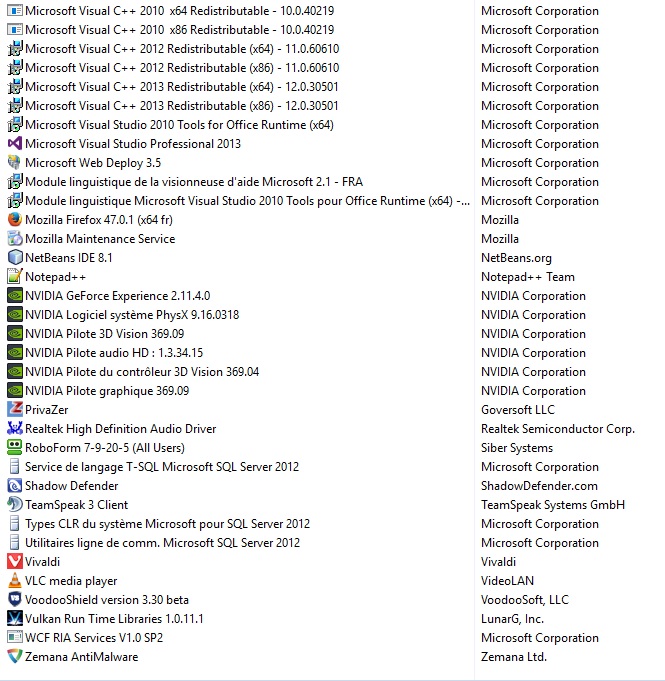Select Microsoft Visual C++ 2010 x86 Redistributable

[179, 30]
